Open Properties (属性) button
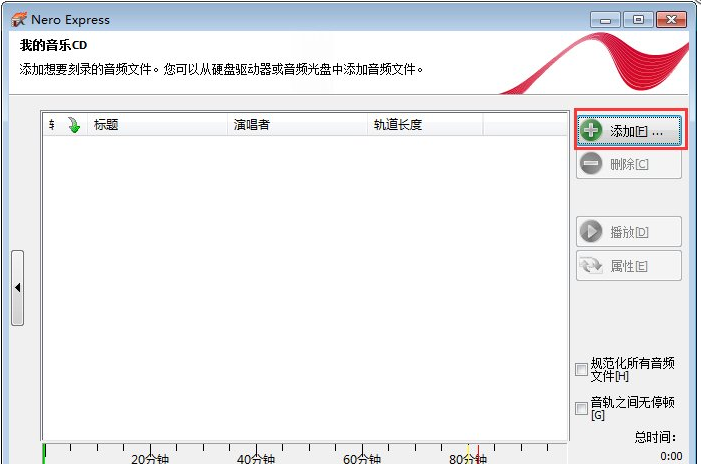 [629, 266]
